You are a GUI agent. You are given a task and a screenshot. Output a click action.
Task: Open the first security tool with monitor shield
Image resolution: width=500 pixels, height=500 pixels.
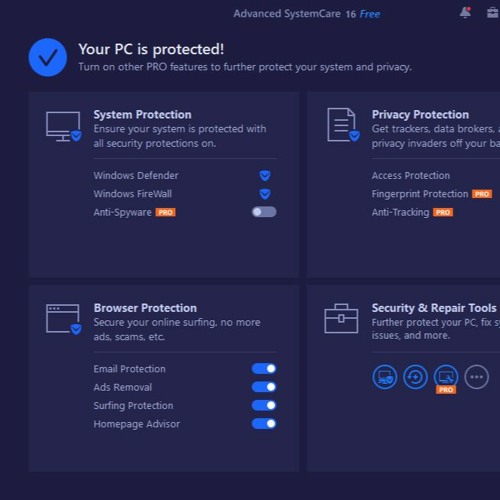385,377
